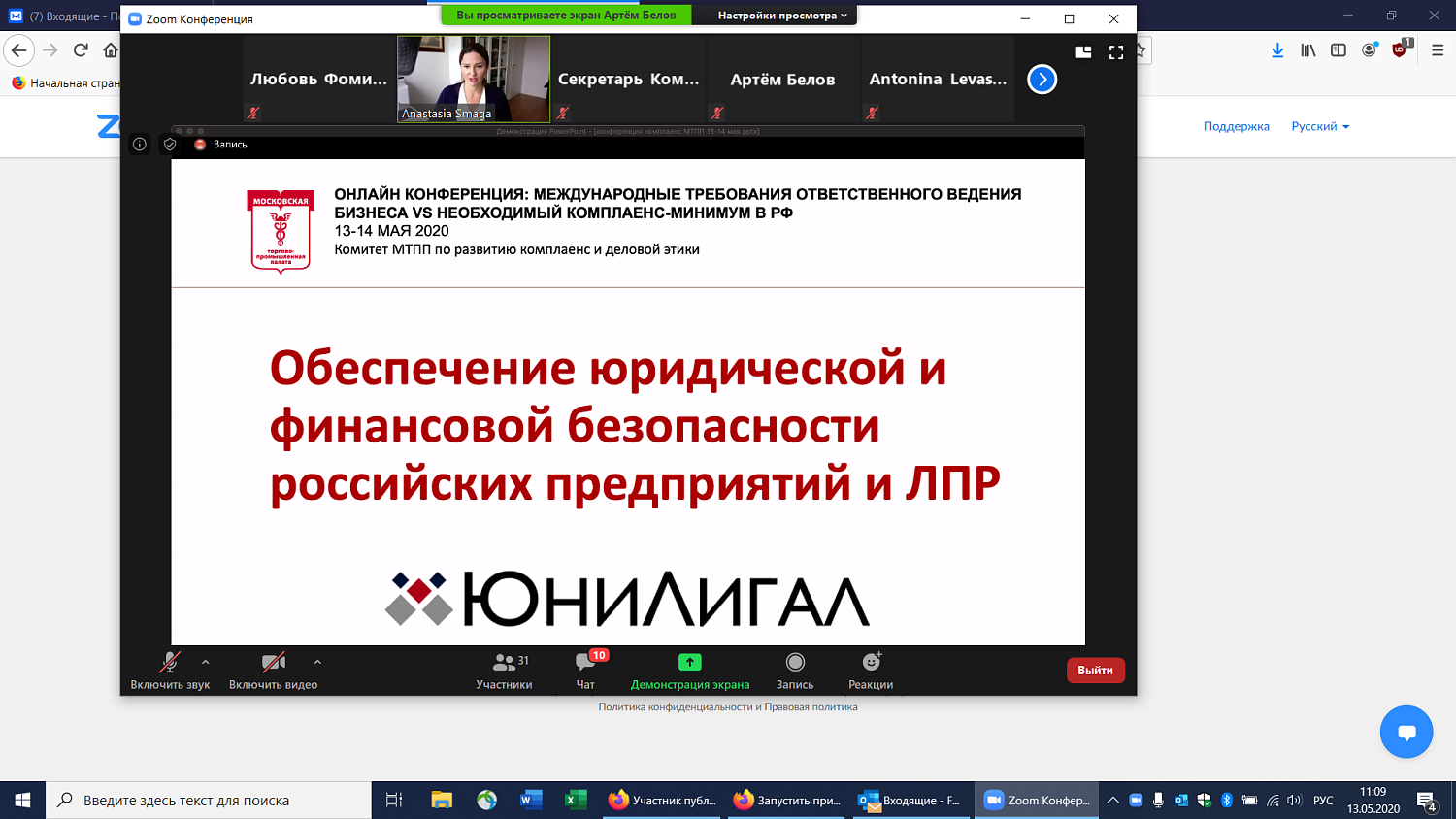1456x819 pixels.
Task: Open audio options arrow next to Включить звук
Action: coord(205,663)
